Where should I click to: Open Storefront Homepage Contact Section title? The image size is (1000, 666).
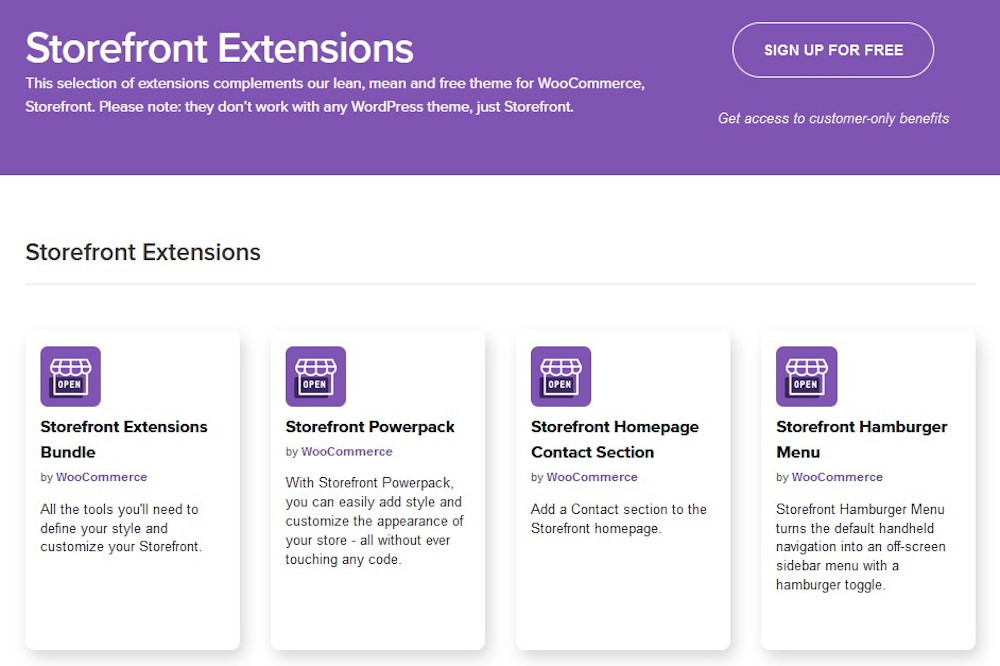(x=615, y=439)
